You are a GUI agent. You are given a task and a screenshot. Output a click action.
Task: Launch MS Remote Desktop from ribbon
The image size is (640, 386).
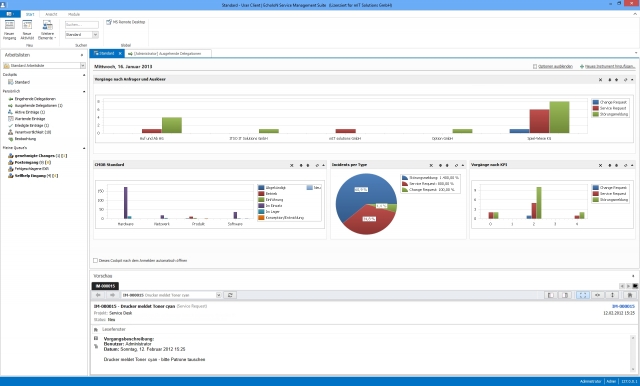(x=126, y=22)
